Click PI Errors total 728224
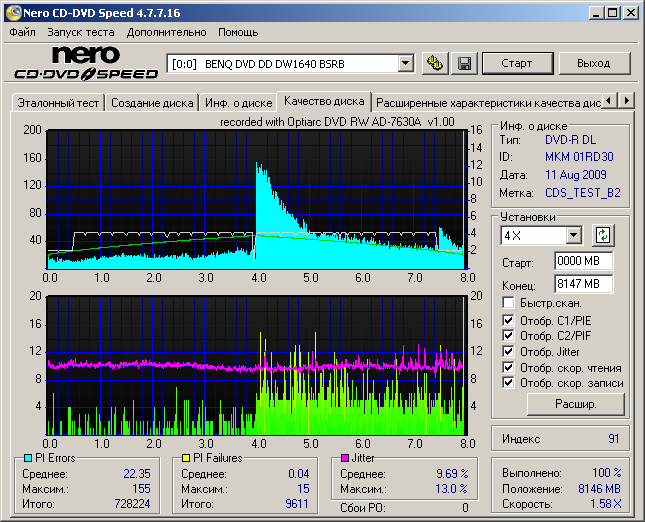Screen dimensions: 645x522 point(132,503)
